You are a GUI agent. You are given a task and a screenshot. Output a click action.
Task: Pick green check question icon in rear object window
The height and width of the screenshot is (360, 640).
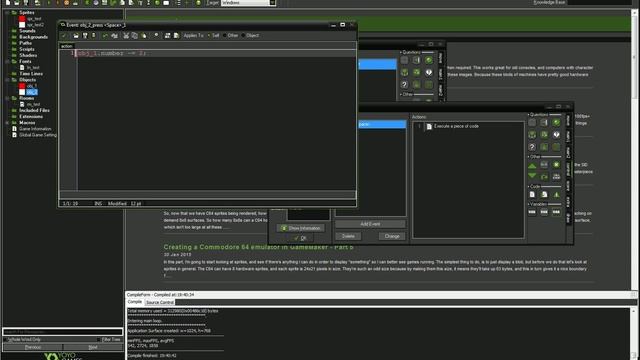[429, 60]
